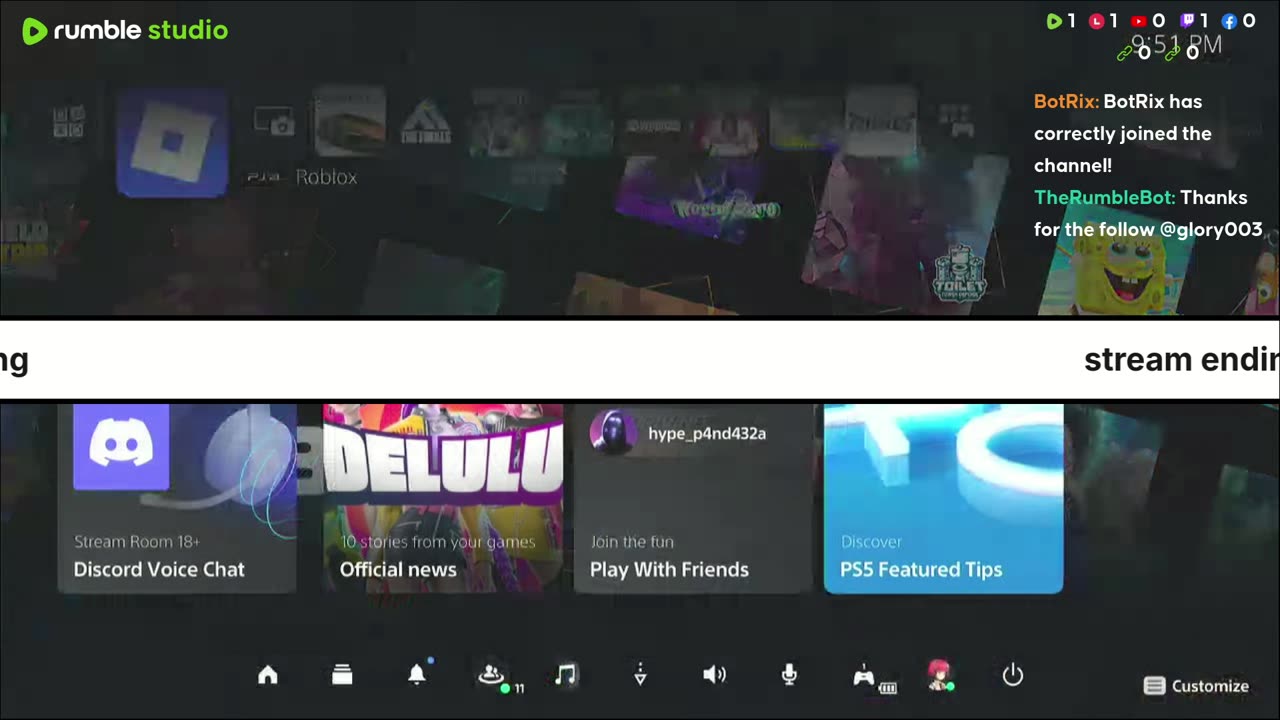This screenshot has width=1280, height=720.
Task: Open the Switcher stacked-cards icon
Action: point(342,675)
